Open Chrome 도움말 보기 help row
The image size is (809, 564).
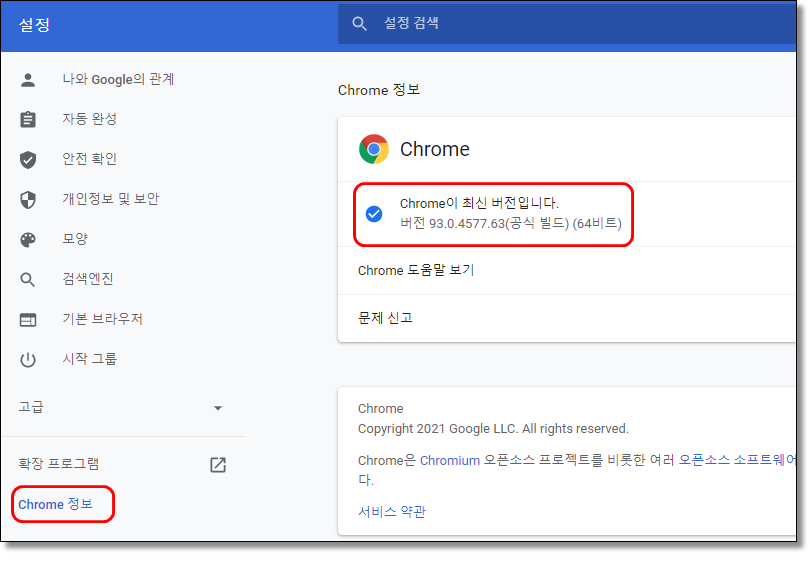pos(567,270)
